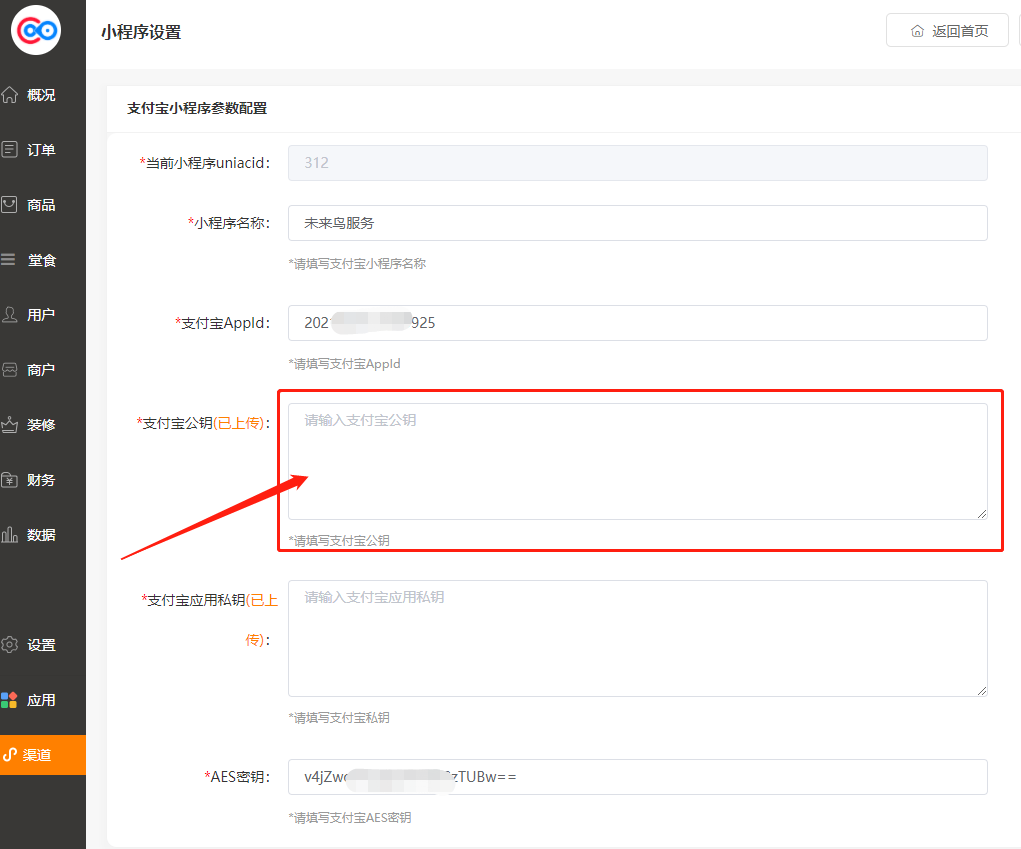Open the 商品 products icon
The width and height of the screenshot is (1021, 849).
click(10, 205)
